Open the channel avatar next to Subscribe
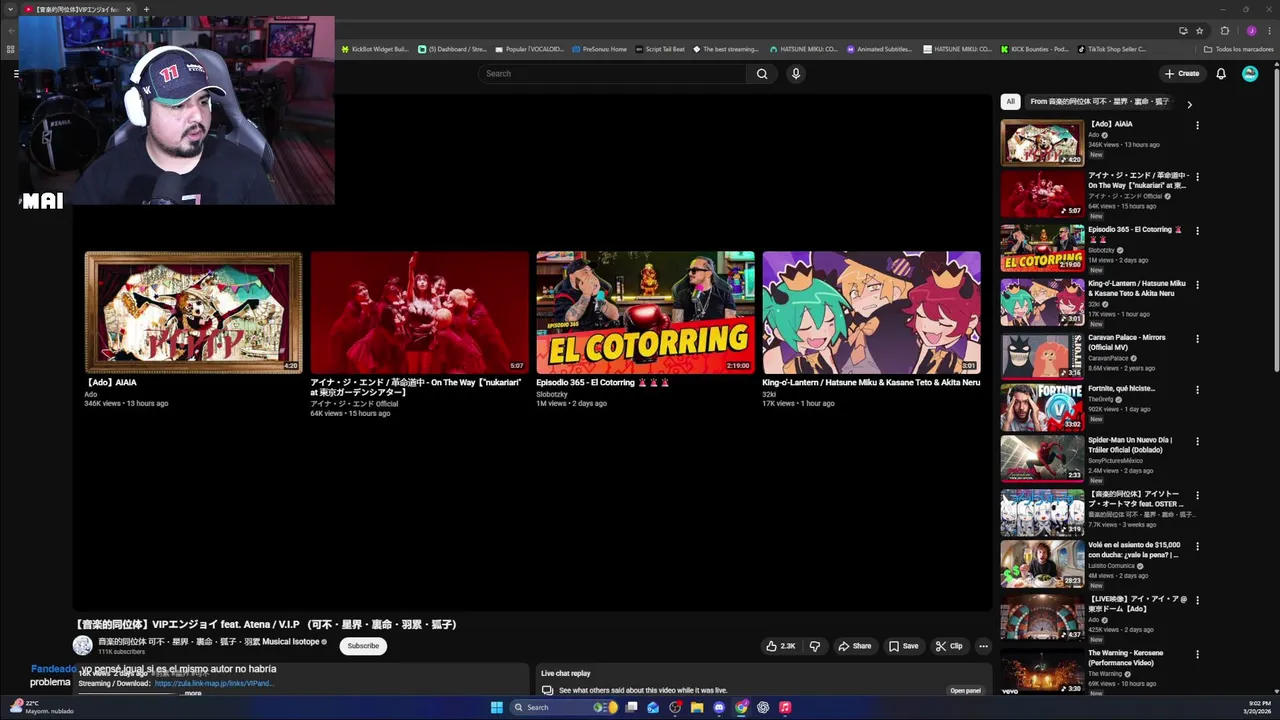The image size is (1280, 720). click(x=82, y=646)
